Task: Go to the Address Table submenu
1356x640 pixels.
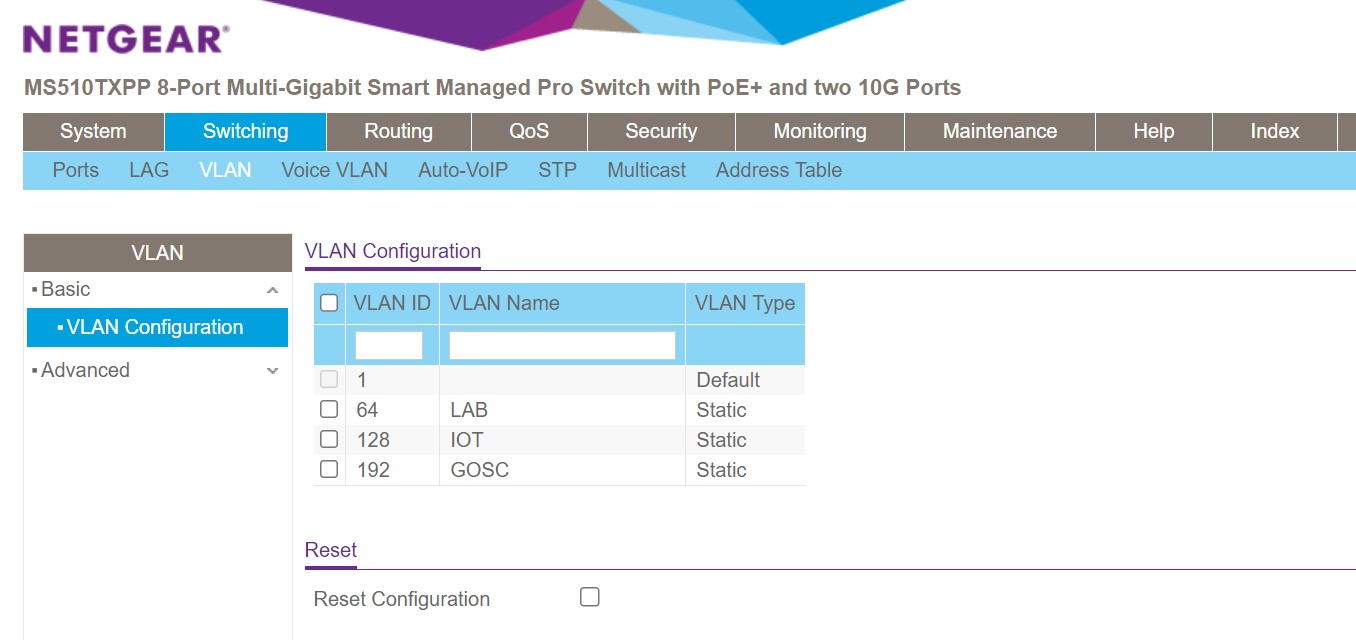Action: coord(779,170)
